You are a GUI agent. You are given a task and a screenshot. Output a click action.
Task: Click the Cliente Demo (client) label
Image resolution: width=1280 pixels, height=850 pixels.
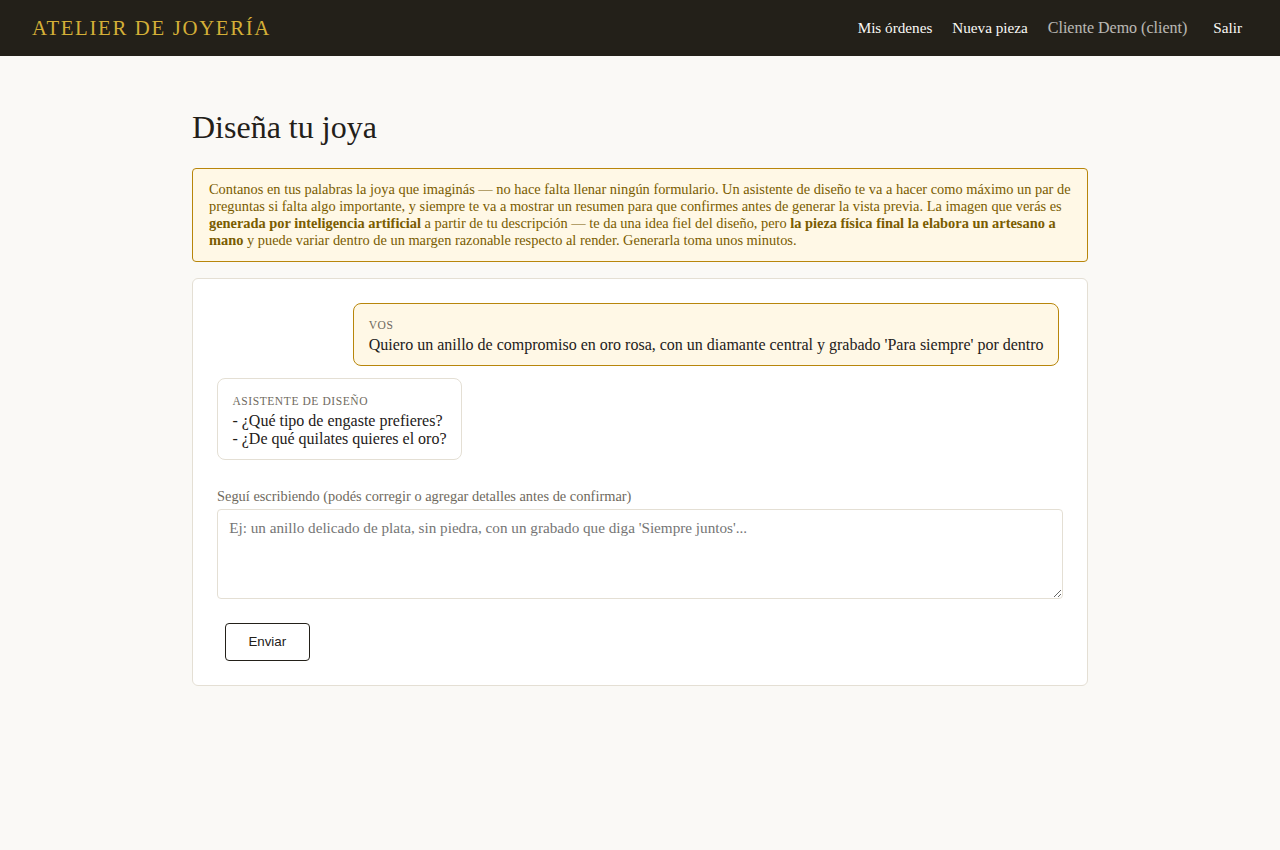tap(1118, 28)
